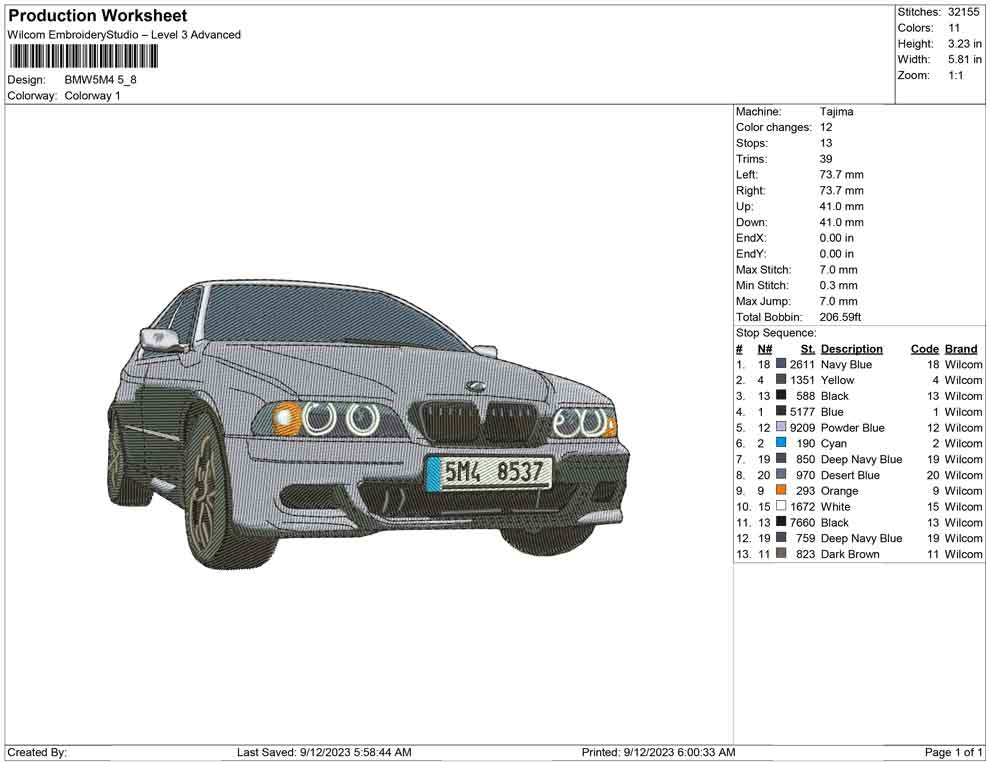Pick the Powder Blue 9209 swatch
The image size is (990, 762).
pos(781,427)
